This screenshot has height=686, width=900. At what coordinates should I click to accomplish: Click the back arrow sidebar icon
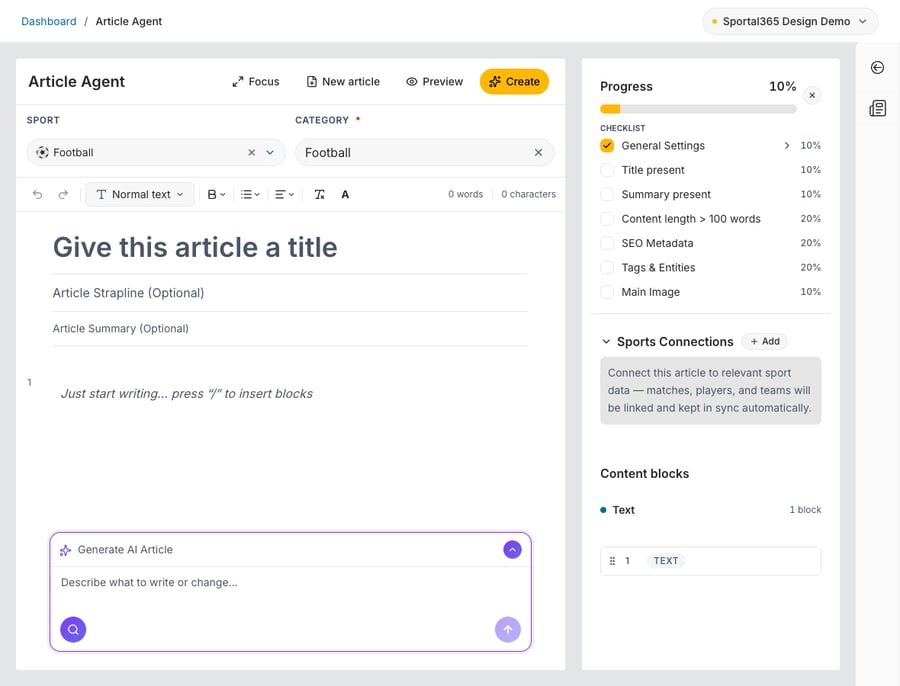(878, 68)
